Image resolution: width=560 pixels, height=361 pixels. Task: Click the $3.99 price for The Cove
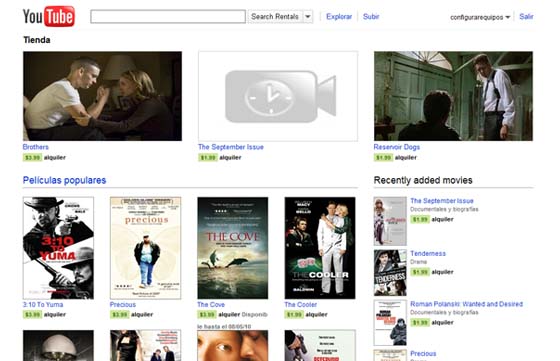[x=207, y=315]
